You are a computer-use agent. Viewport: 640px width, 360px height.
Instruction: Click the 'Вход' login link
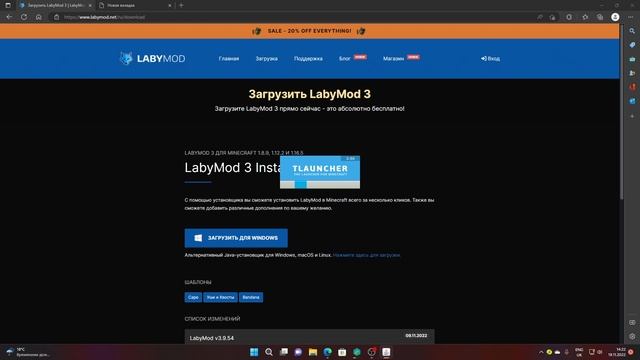(490, 59)
